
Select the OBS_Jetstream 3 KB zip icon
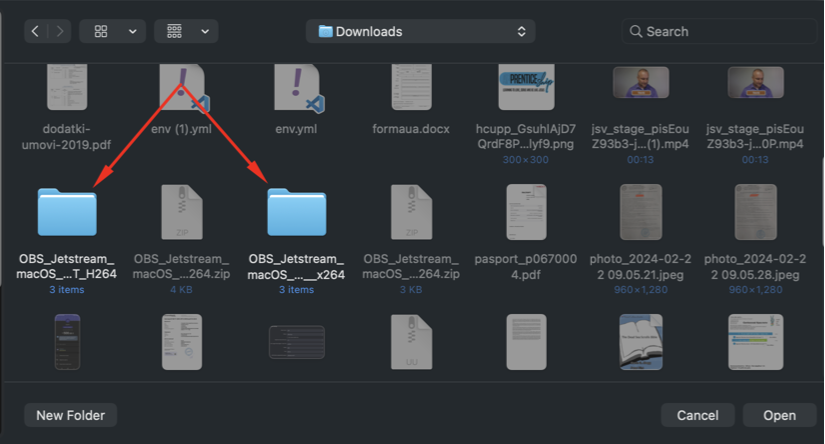(411, 212)
